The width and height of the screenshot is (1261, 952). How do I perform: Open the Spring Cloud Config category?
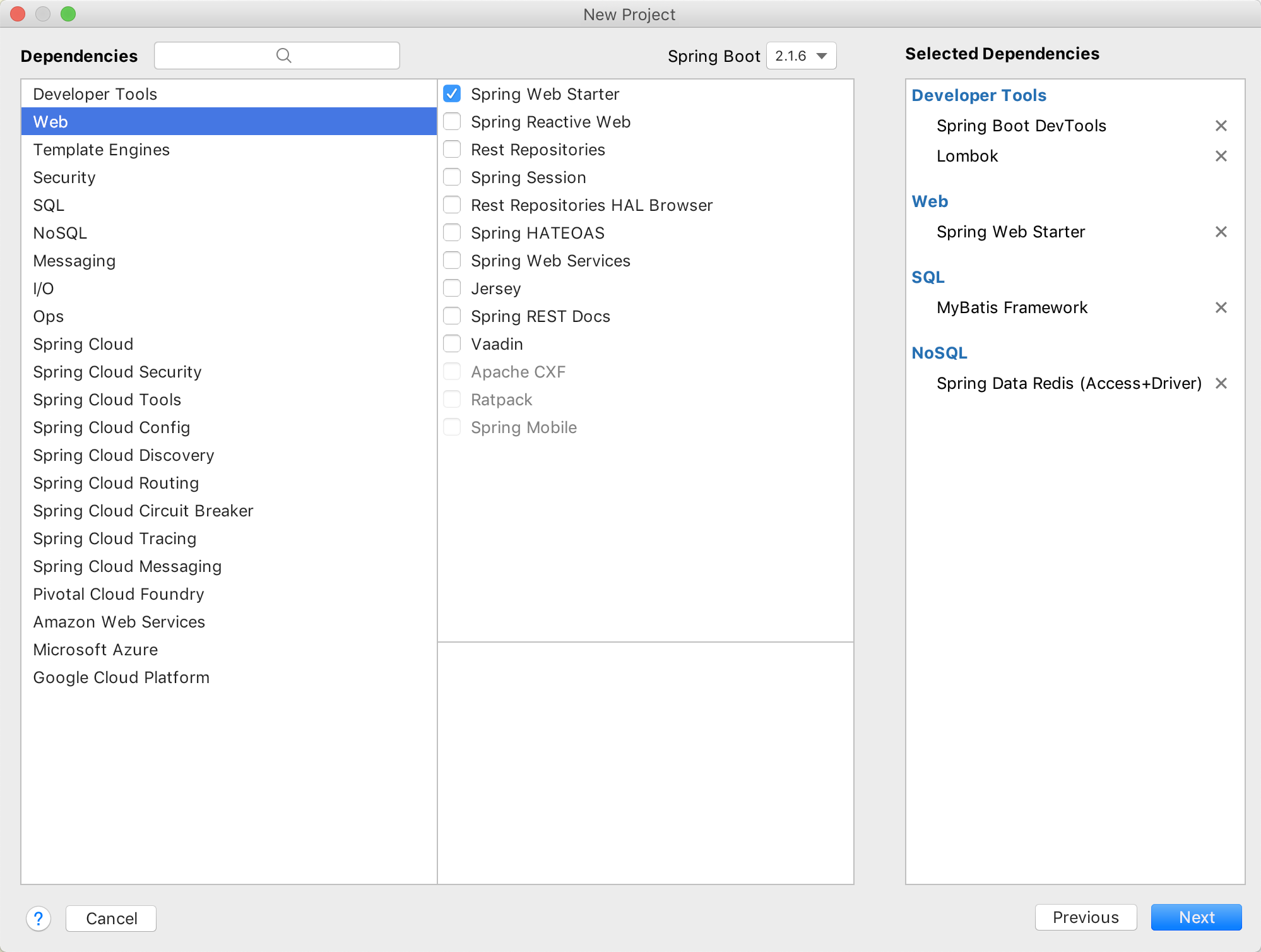tap(111, 427)
